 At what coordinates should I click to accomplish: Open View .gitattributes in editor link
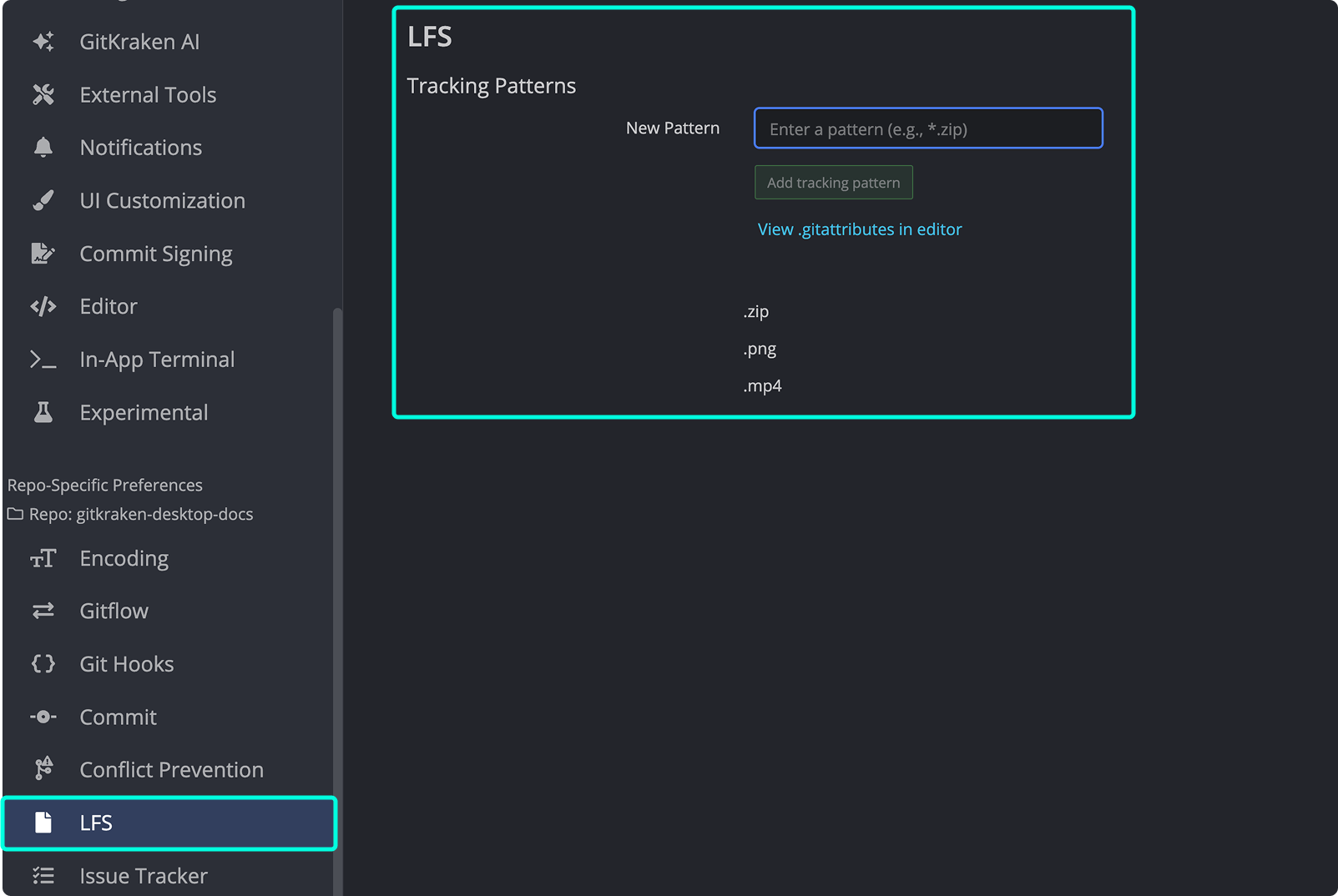860,229
